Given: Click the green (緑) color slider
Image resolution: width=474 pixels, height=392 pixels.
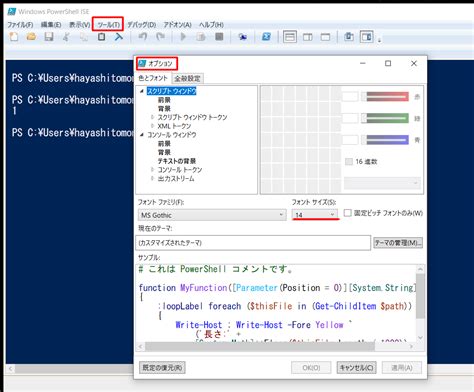Looking at the screenshot, I should click(386, 118).
